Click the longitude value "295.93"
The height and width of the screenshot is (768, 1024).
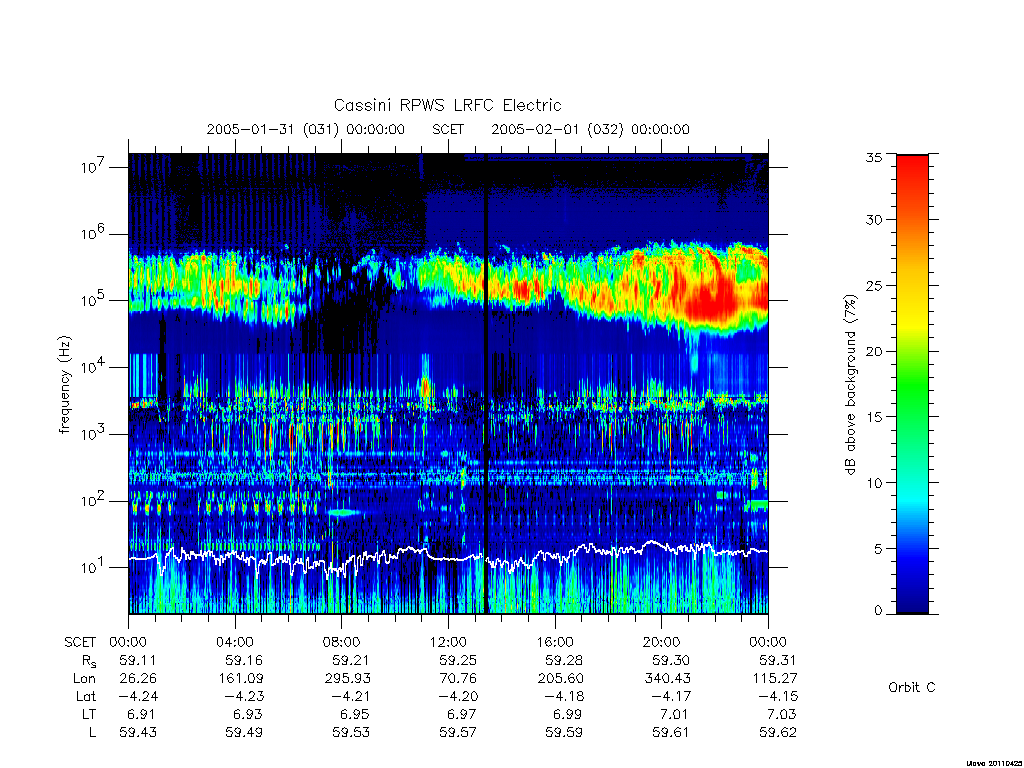[x=346, y=679]
